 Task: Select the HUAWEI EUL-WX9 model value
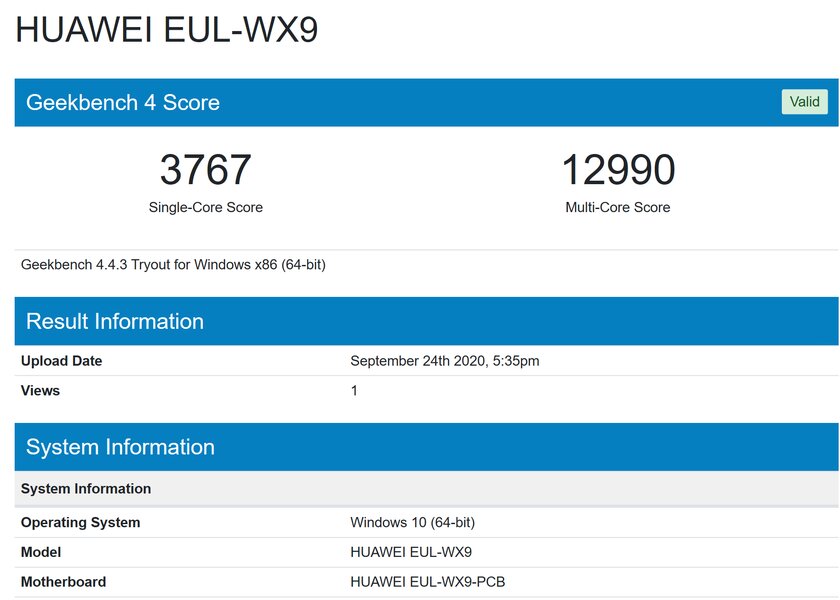point(411,552)
